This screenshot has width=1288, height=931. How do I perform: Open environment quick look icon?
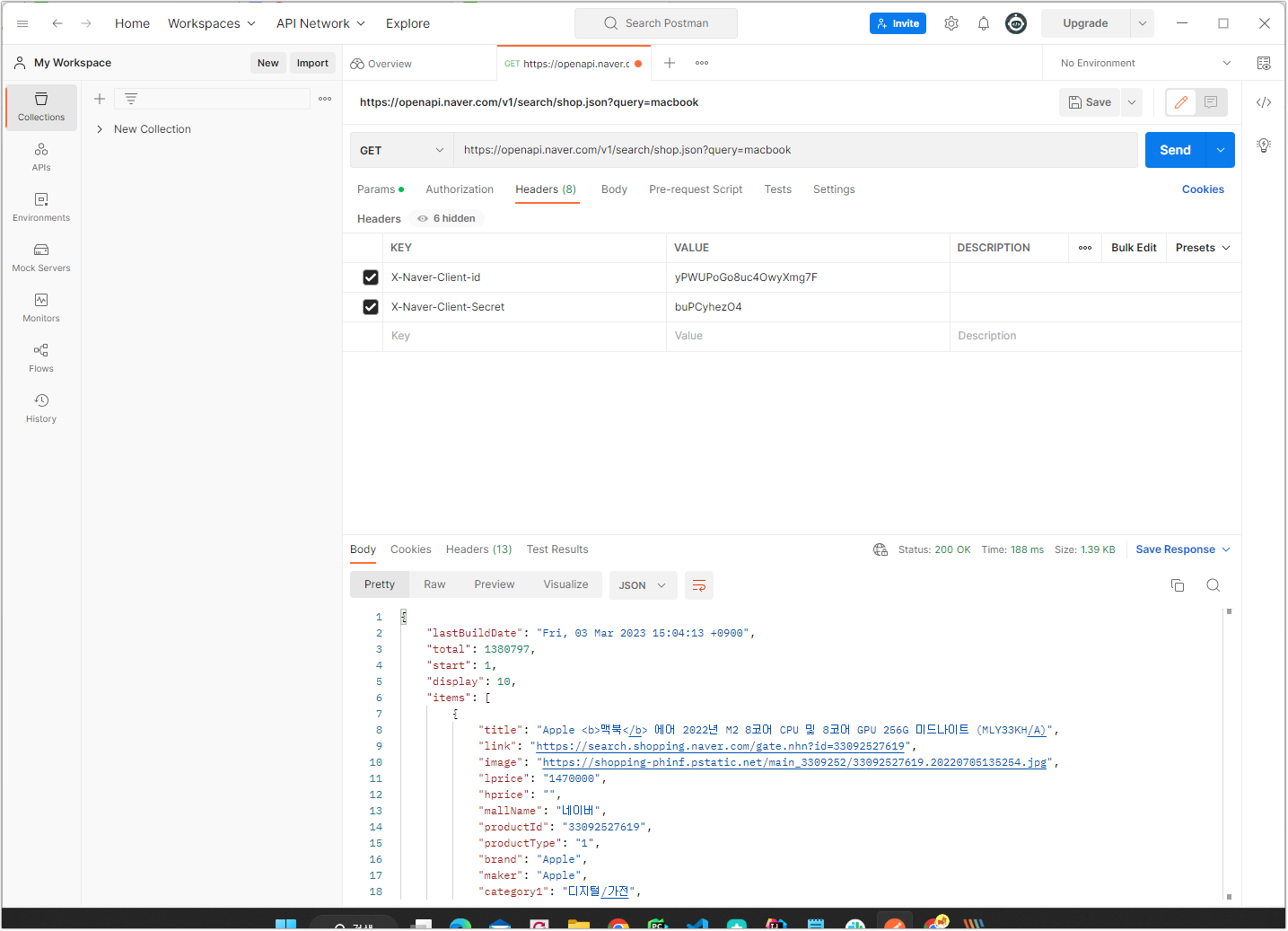coord(1264,63)
